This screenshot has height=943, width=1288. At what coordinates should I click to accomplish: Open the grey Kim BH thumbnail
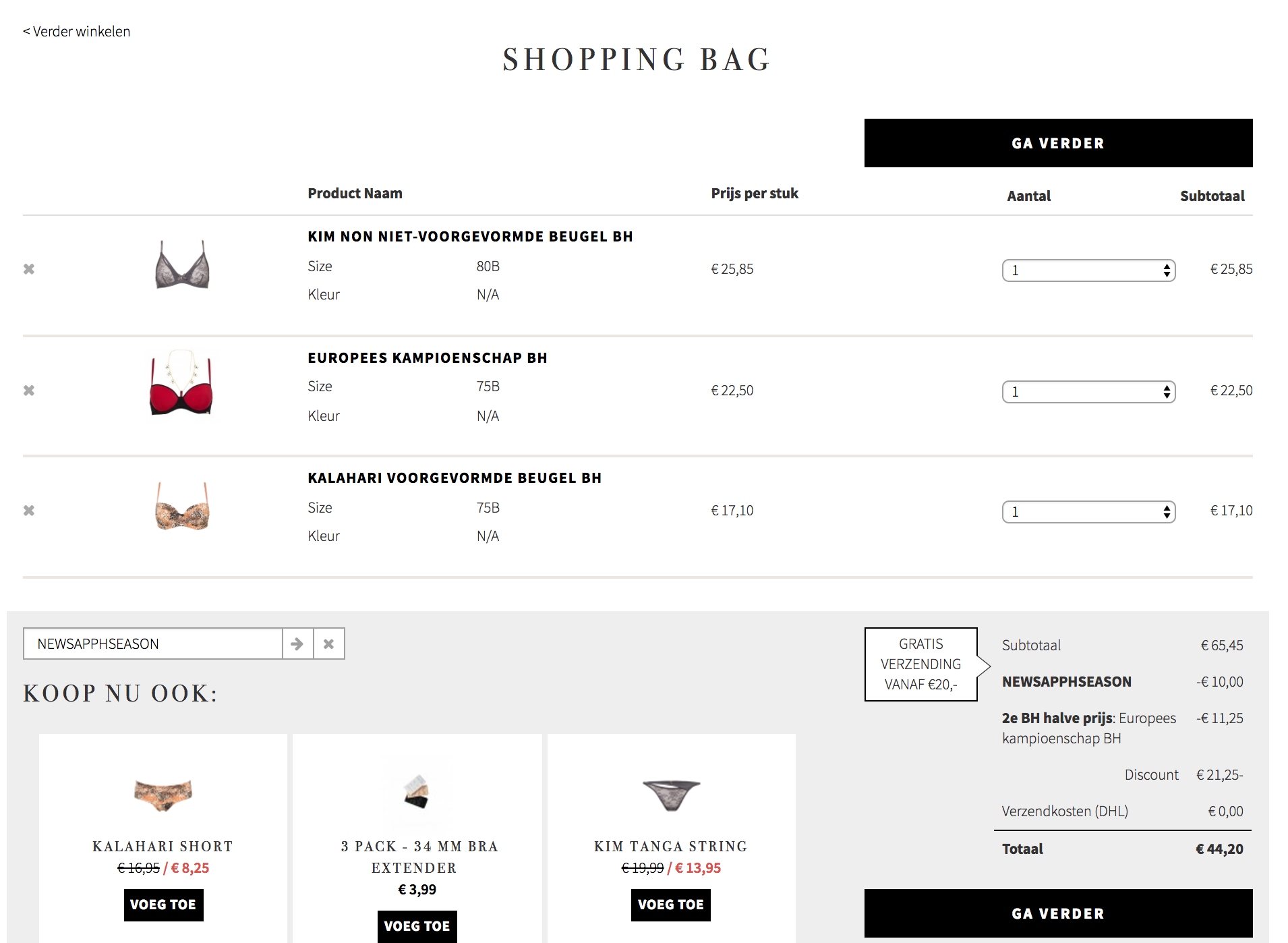click(182, 265)
